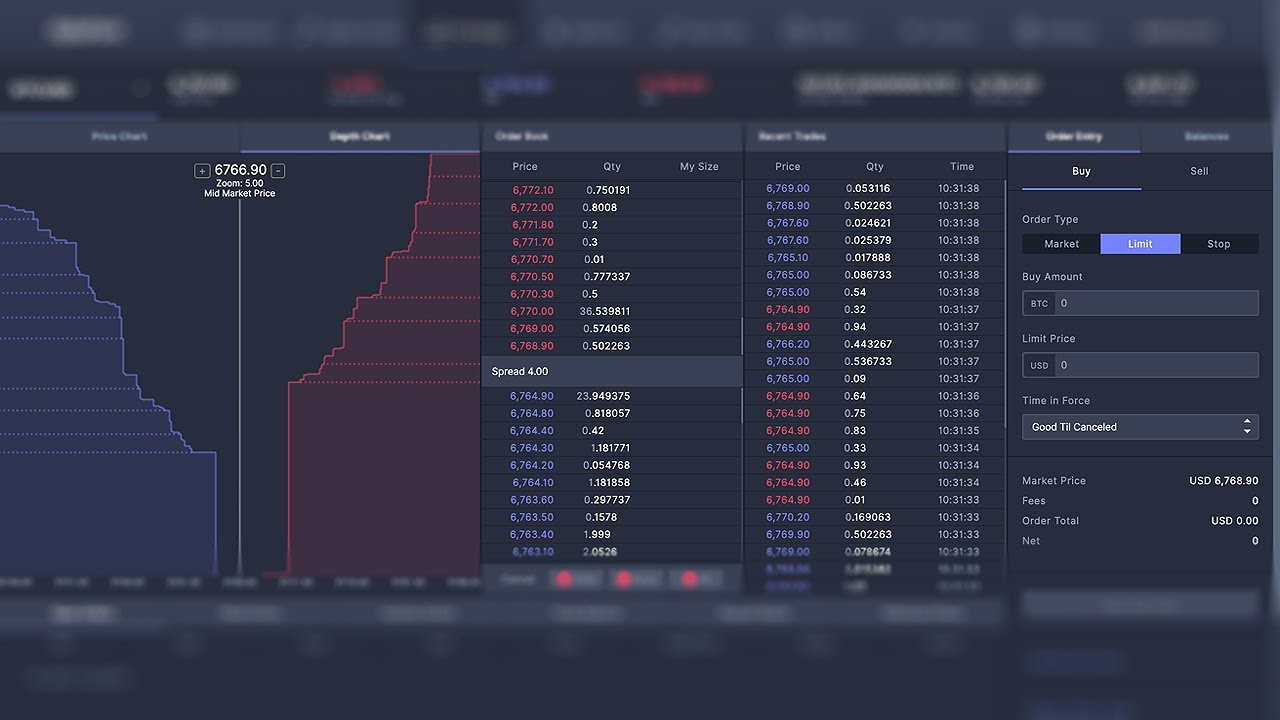Click Recent Trades Time column header
The width and height of the screenshot is (1280, 720).
(x=962, y=167)
